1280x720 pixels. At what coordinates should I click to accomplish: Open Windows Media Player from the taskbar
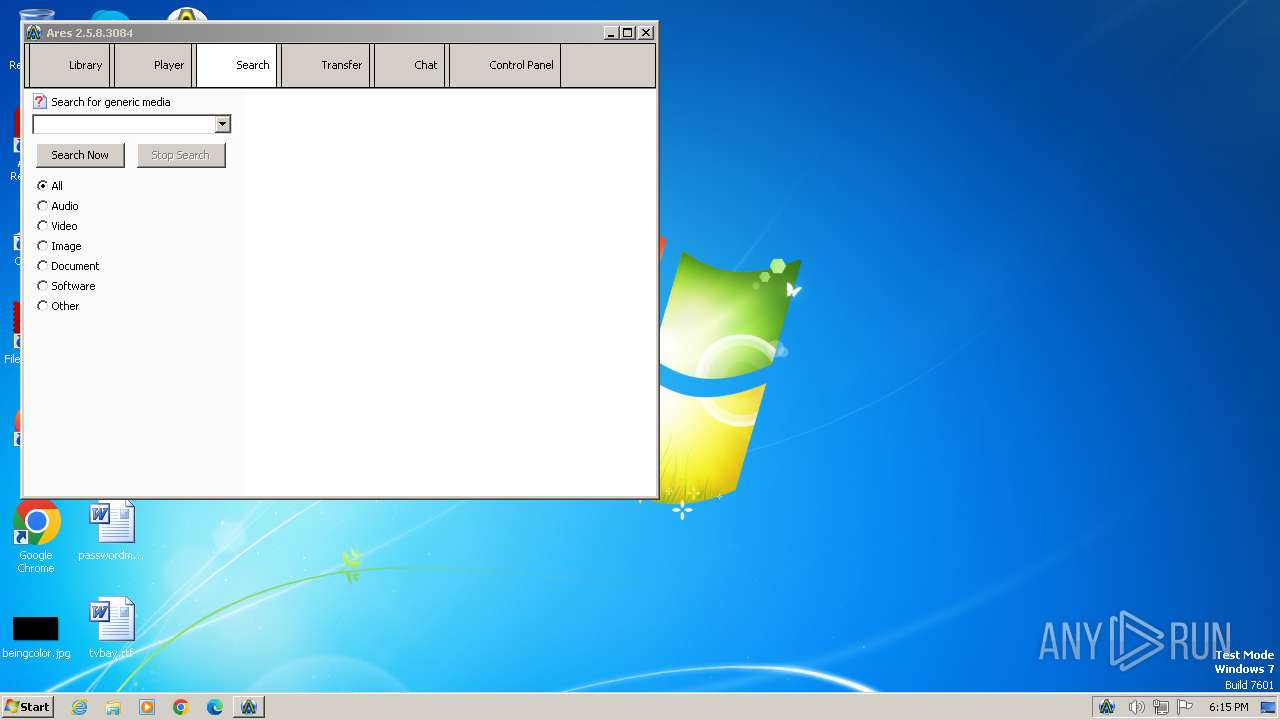tap(147, 707)
